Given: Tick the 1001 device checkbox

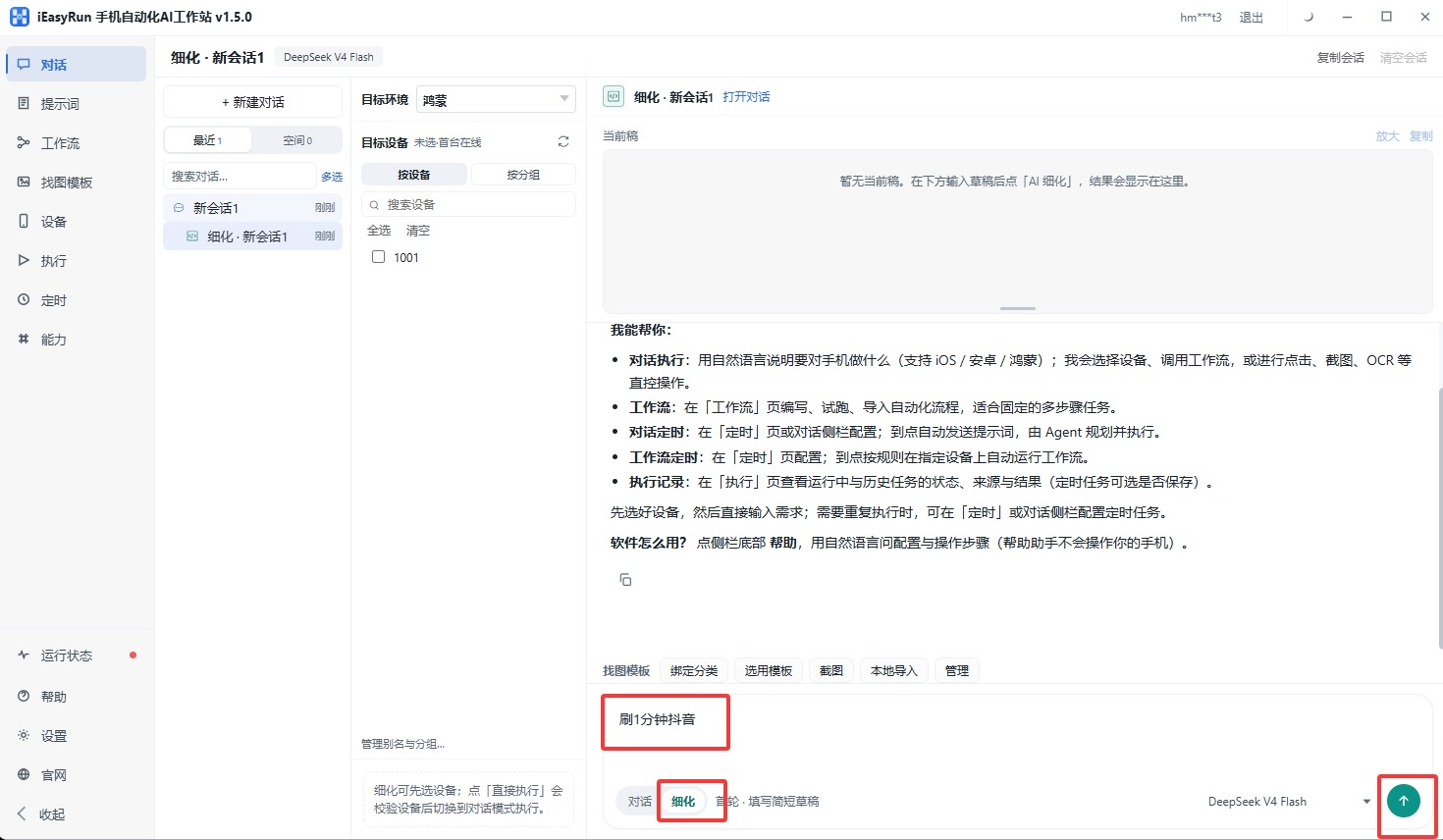Looking at the screenshot, I should coord(378,257).
